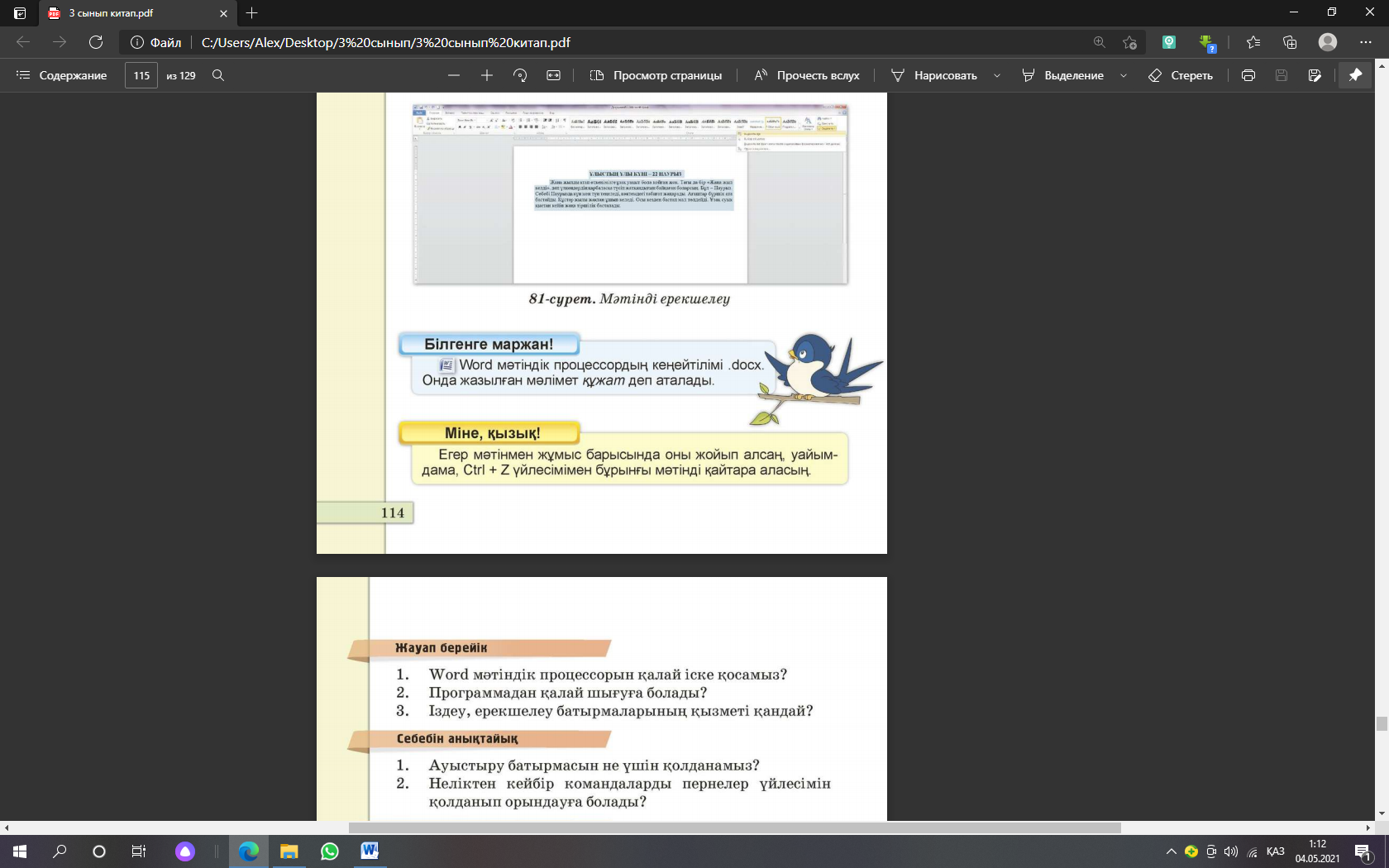
Task: Switch to Microsoft Edge in taskbar
Action: coord(249,851)
